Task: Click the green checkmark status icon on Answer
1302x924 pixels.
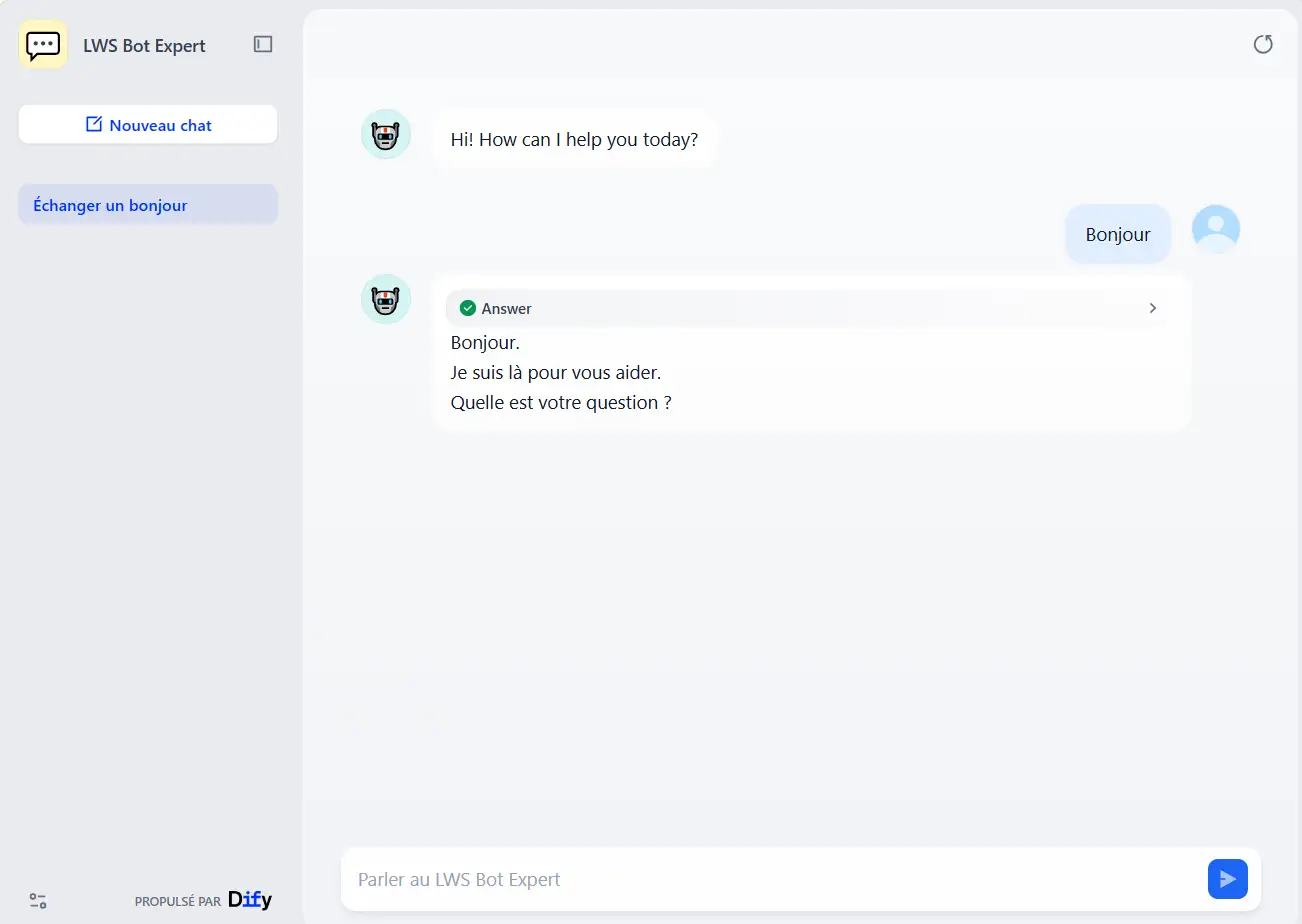Action: 467,308
